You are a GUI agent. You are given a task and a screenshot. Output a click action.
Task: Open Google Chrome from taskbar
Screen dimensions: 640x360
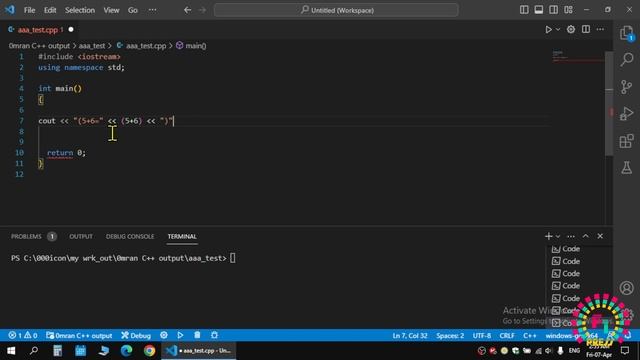(149, 351)
